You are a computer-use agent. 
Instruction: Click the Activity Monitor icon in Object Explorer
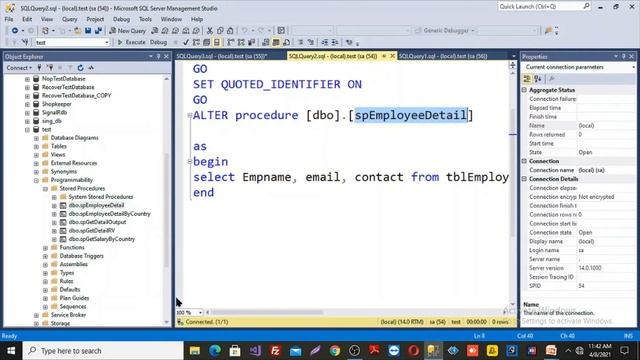point(91,68)
